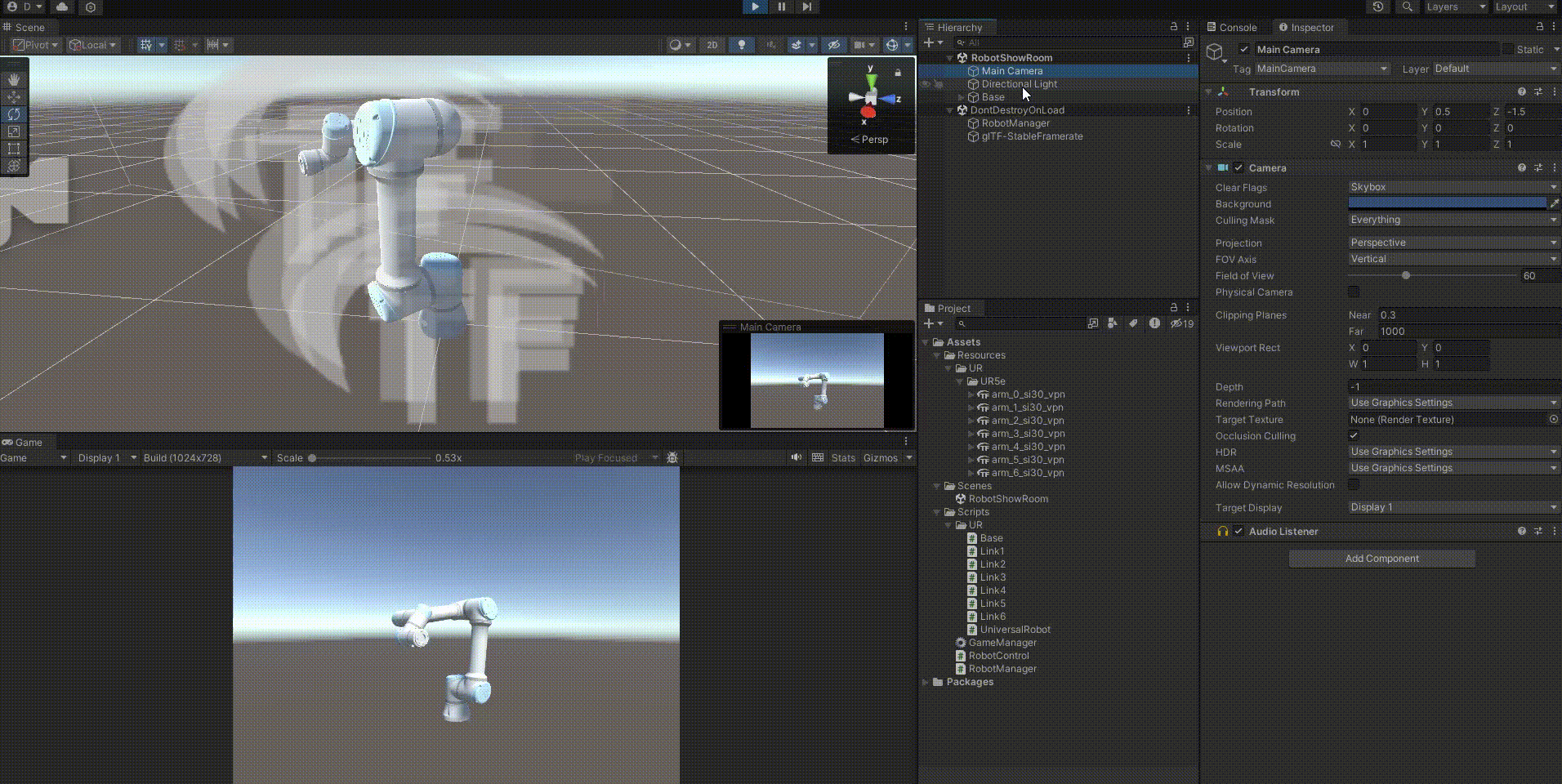Toggle Occlusion Culling checkbox on the Camera
Viewport: 1562px width, 784px height.
pyautogui.click(x=1354, y=435)
